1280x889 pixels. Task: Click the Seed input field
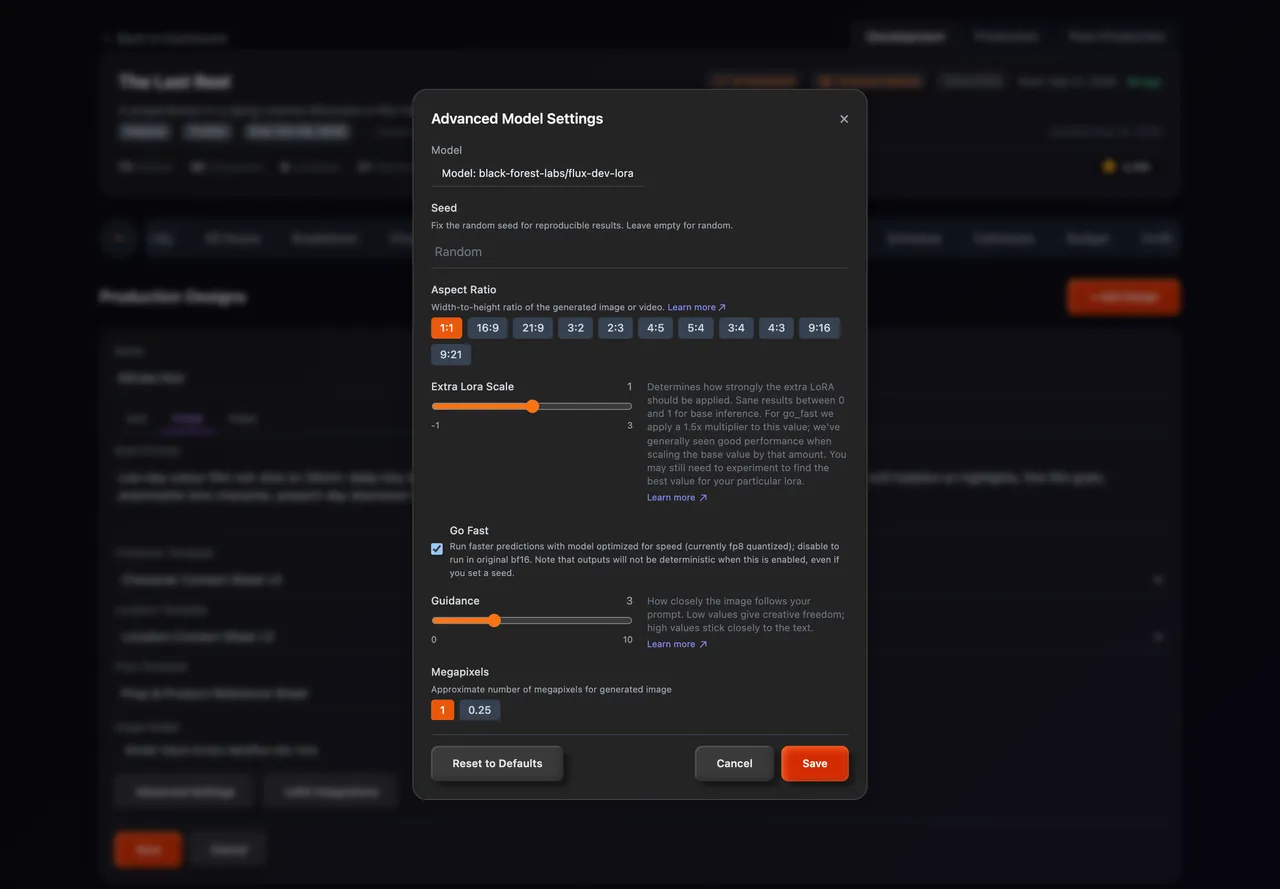point(639,252)
